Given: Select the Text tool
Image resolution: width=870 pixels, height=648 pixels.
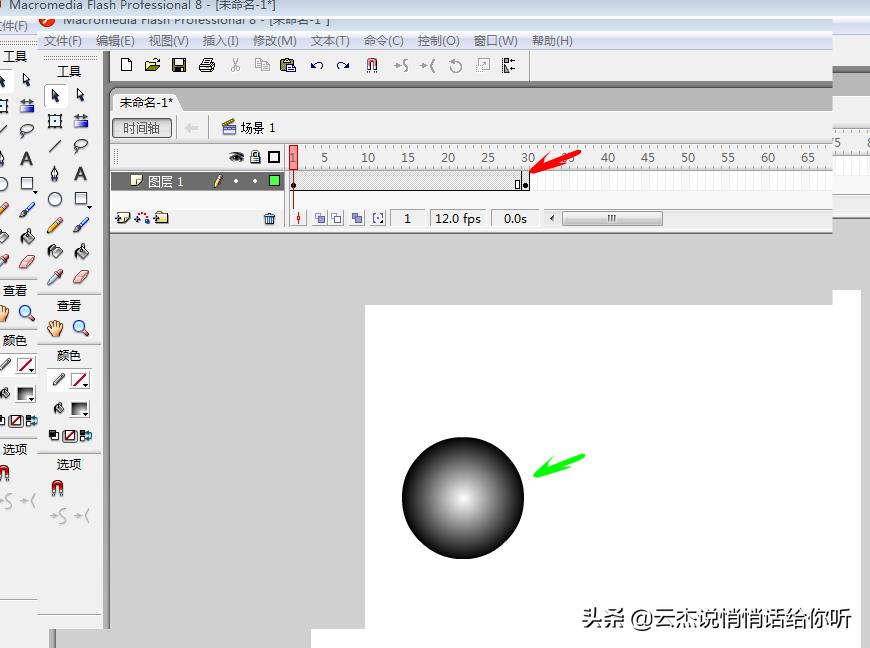Looking at the screenshot, I should tap(79, 172).
